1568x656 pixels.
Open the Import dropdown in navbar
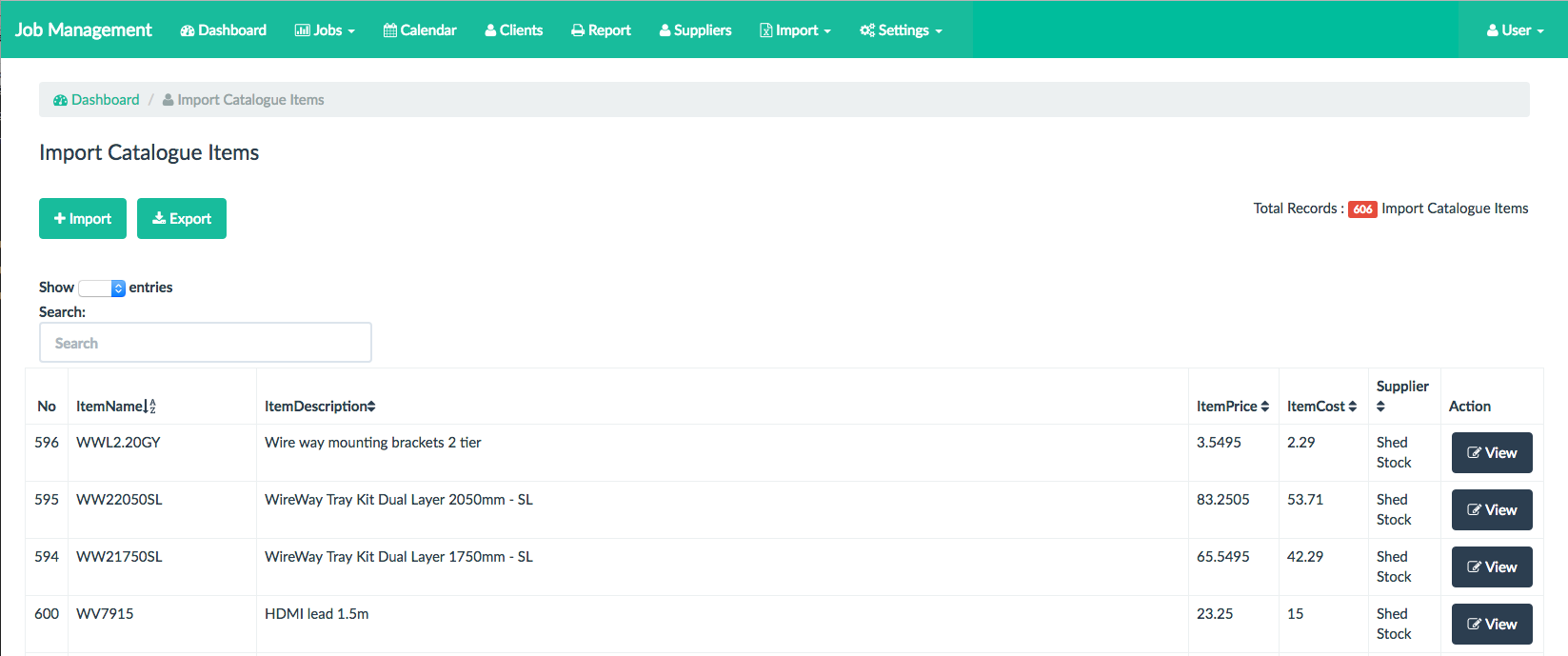795,30
